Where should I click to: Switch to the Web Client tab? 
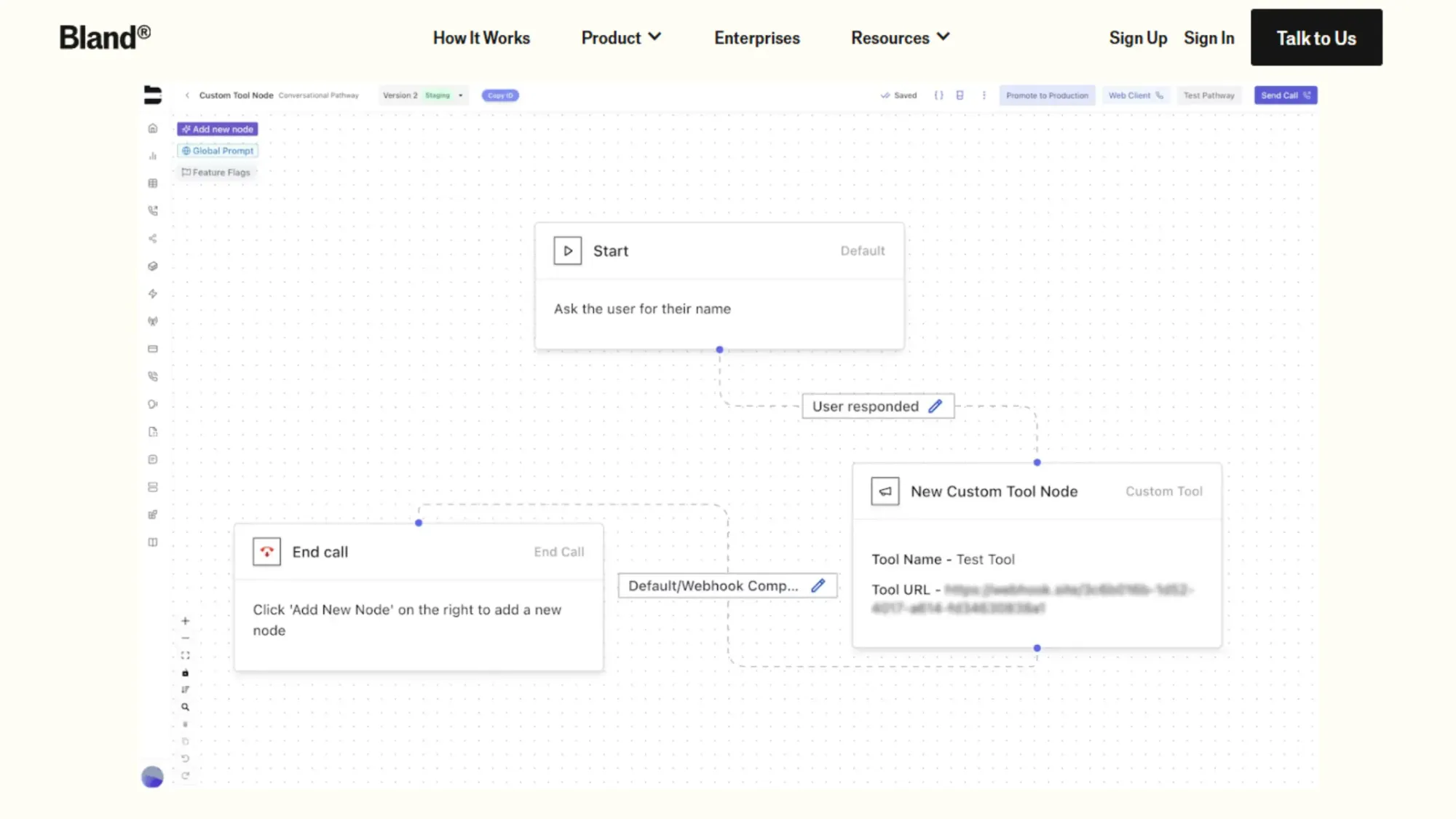[x=1136, y=95]
